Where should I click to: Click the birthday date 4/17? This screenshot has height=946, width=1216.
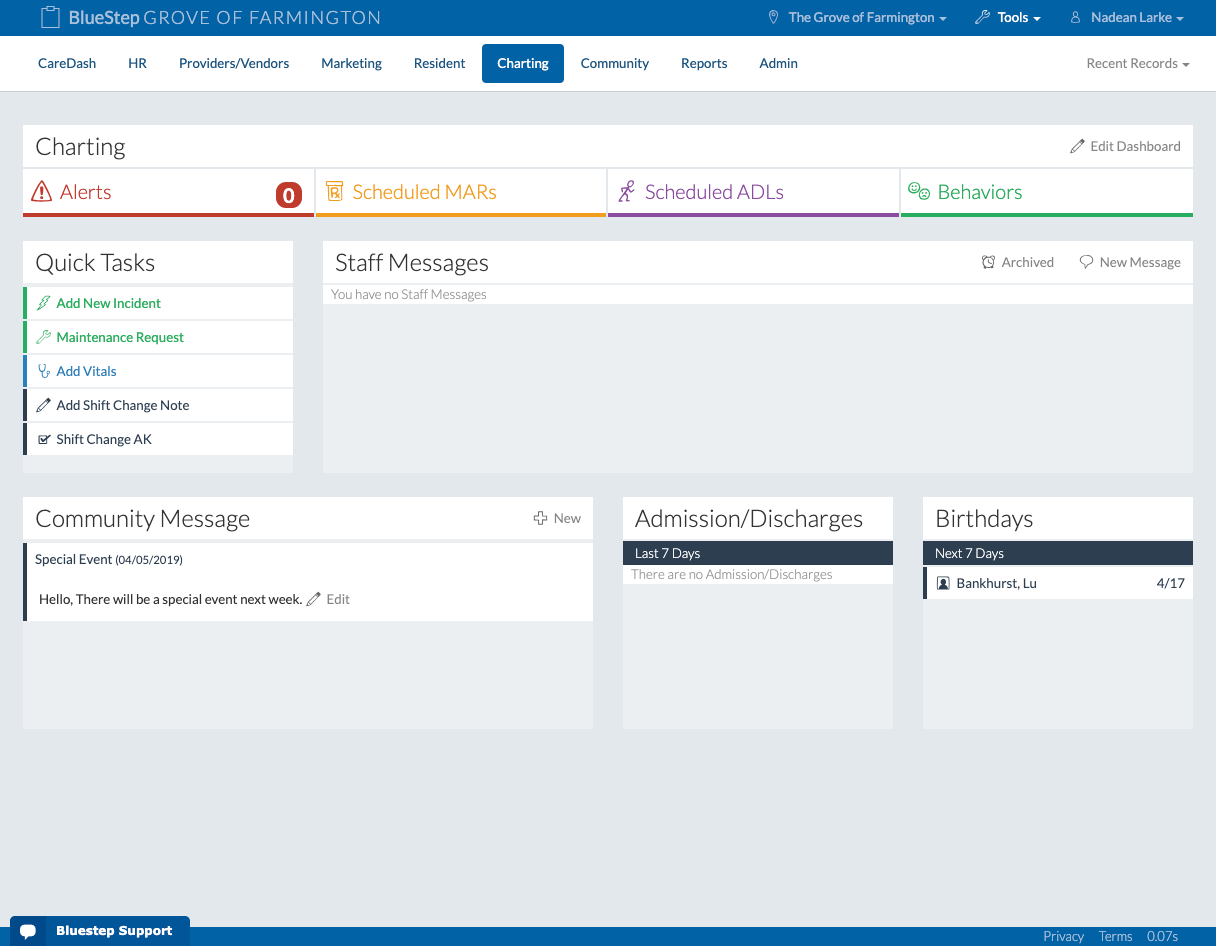click(1170, 583)
